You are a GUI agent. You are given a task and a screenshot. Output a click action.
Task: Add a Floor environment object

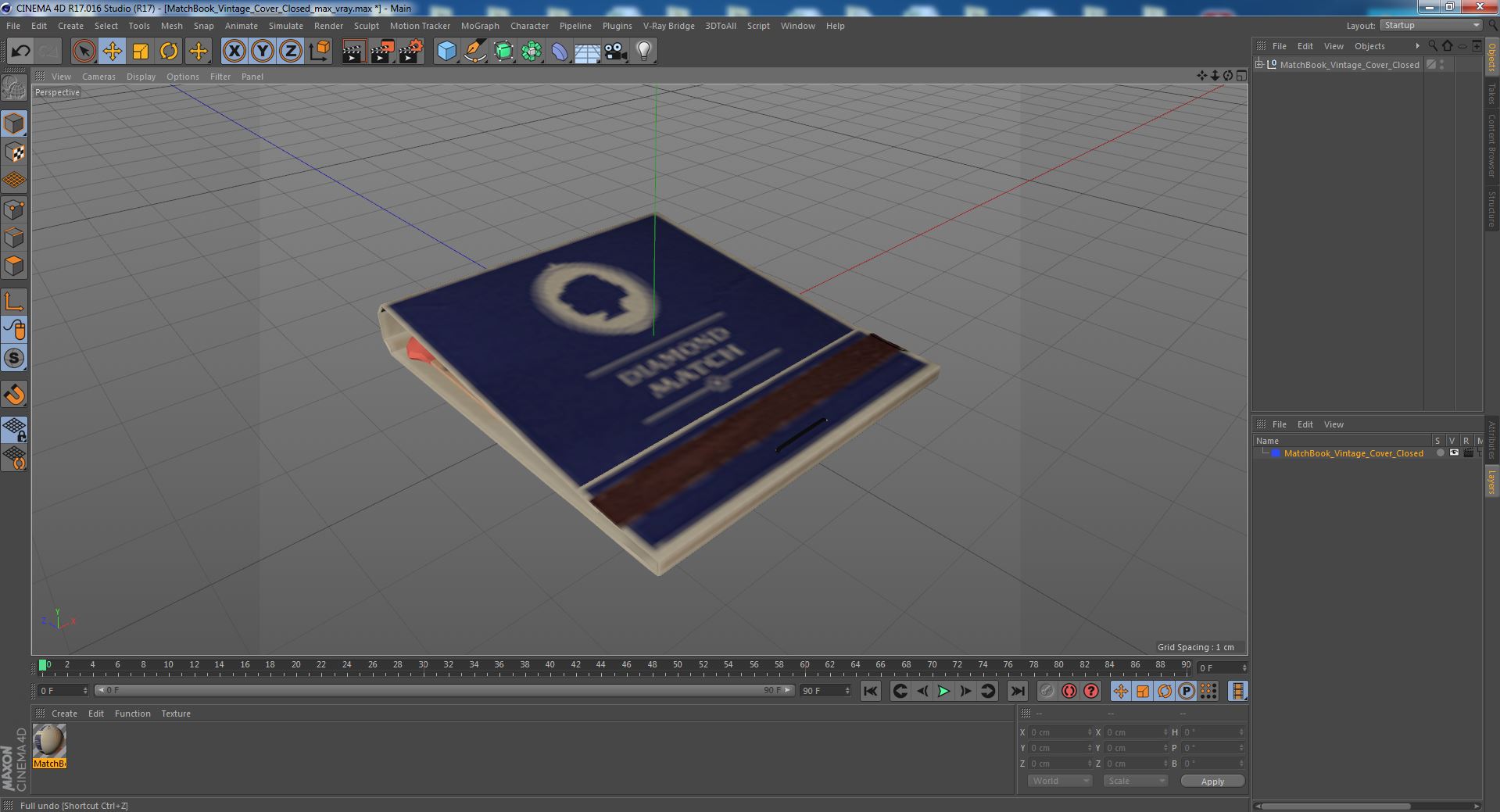pos(588,52)
